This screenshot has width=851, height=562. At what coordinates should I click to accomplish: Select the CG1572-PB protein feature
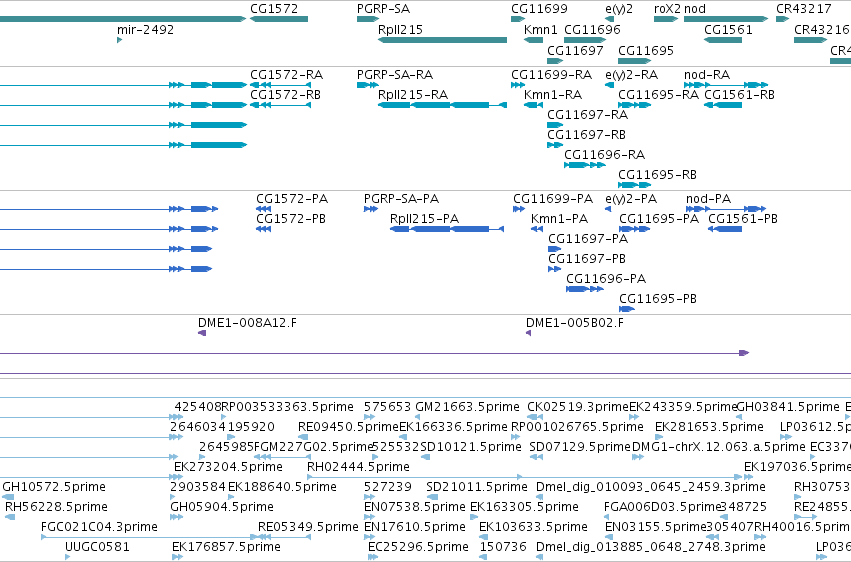click(264, 229)
